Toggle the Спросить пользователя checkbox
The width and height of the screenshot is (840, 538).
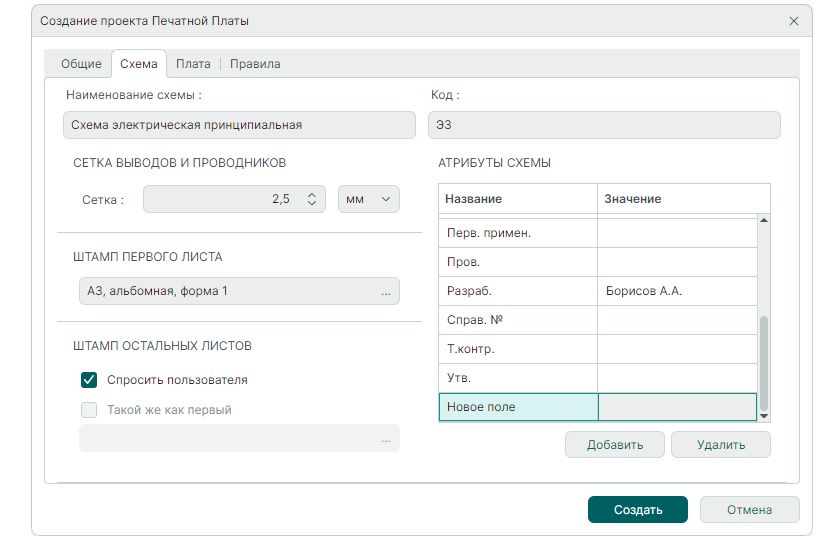89,380
